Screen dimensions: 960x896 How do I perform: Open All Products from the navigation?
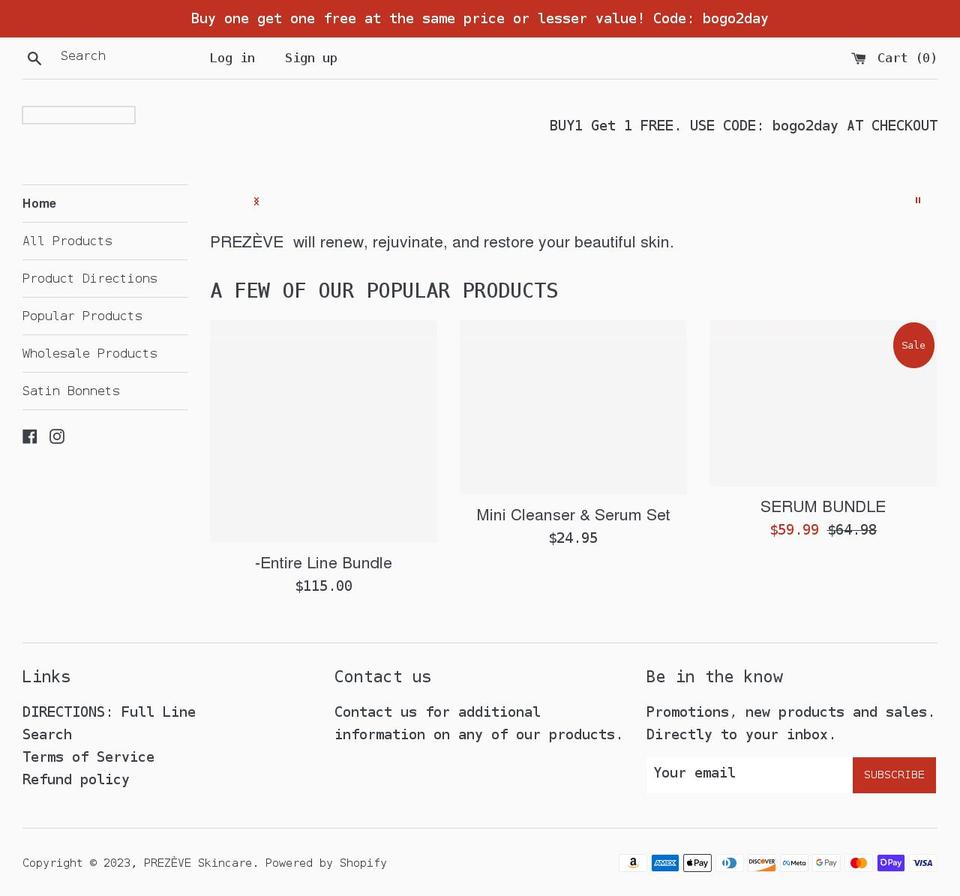[67, 241]
